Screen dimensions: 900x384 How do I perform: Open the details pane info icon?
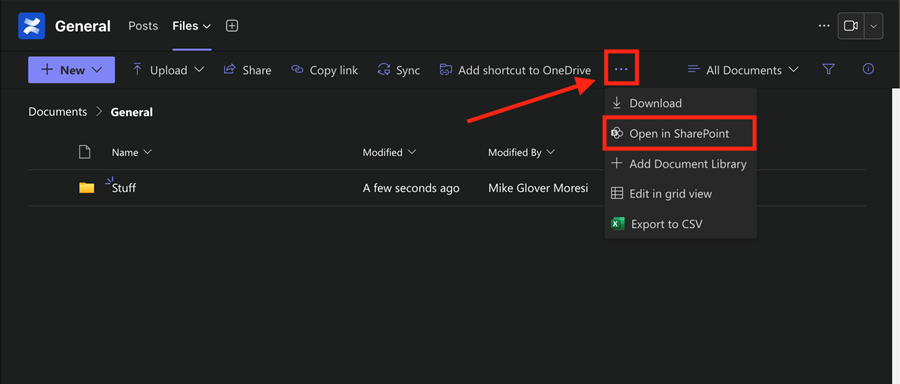[x=868, y=69]
